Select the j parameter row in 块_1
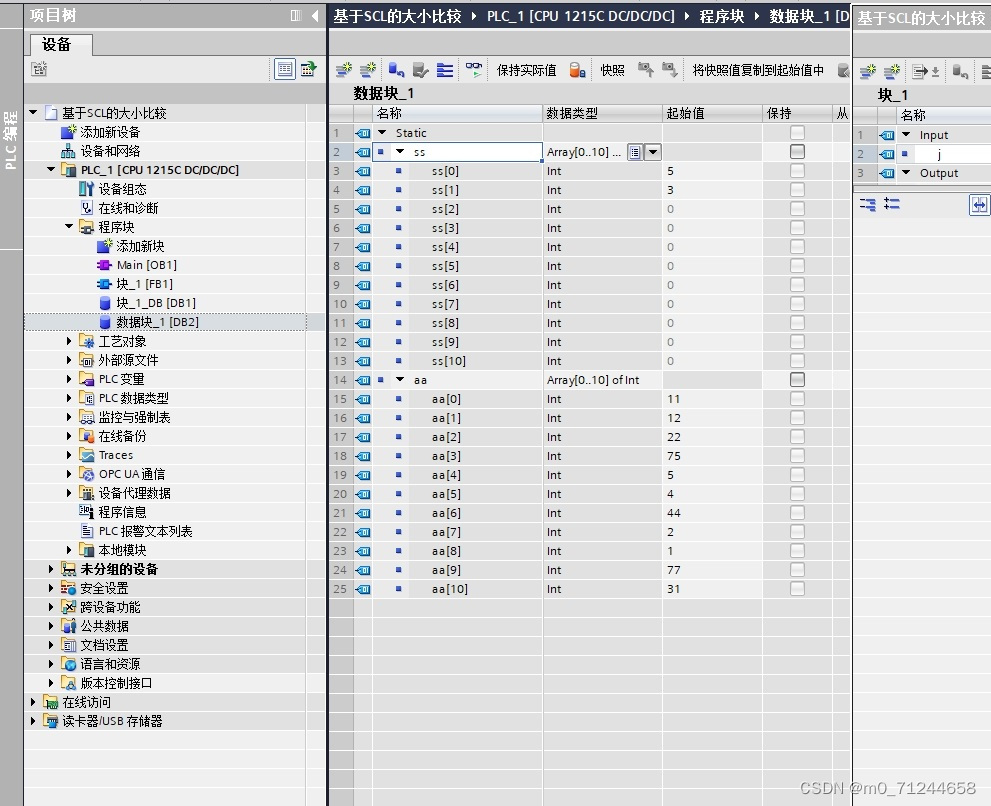 click(922, 154)
